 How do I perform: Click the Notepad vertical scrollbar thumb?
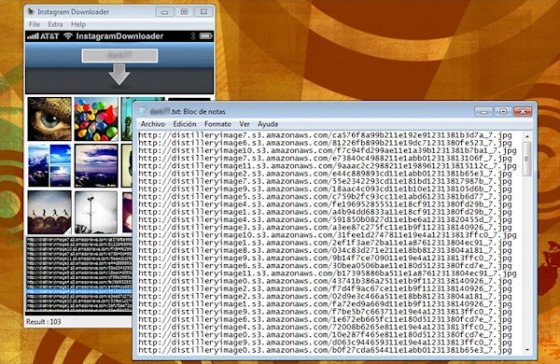(527, 159)
